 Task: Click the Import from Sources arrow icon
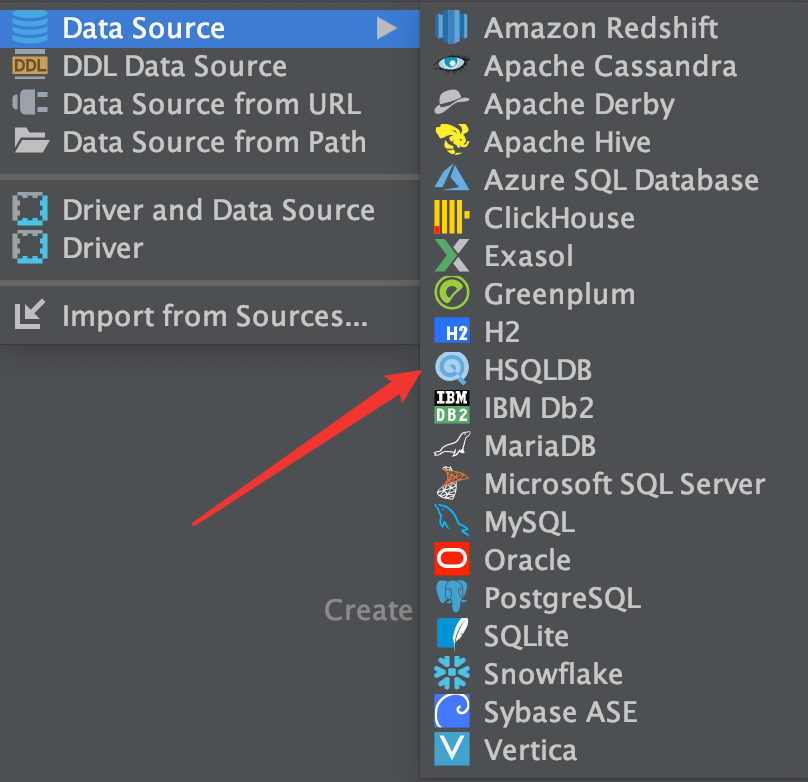tap(29, 314)
